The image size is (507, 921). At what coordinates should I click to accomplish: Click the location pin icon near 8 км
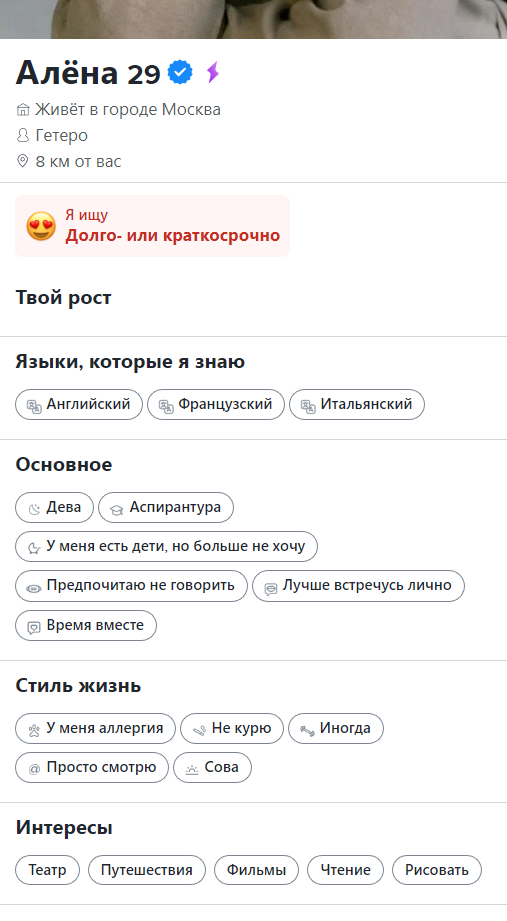coord(22,161)
